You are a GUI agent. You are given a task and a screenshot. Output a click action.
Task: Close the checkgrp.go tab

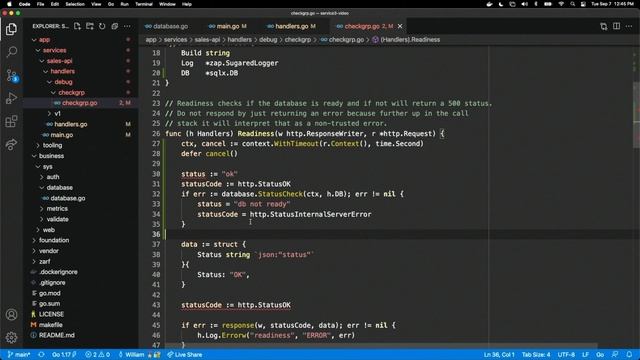coord(400,26)
